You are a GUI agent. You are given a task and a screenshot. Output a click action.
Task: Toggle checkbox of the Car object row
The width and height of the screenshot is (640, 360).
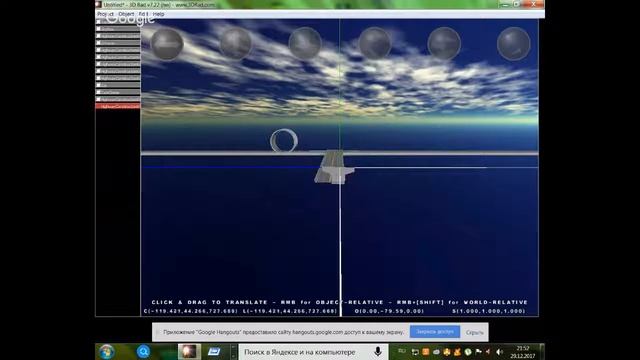click(x=99, y=85)
